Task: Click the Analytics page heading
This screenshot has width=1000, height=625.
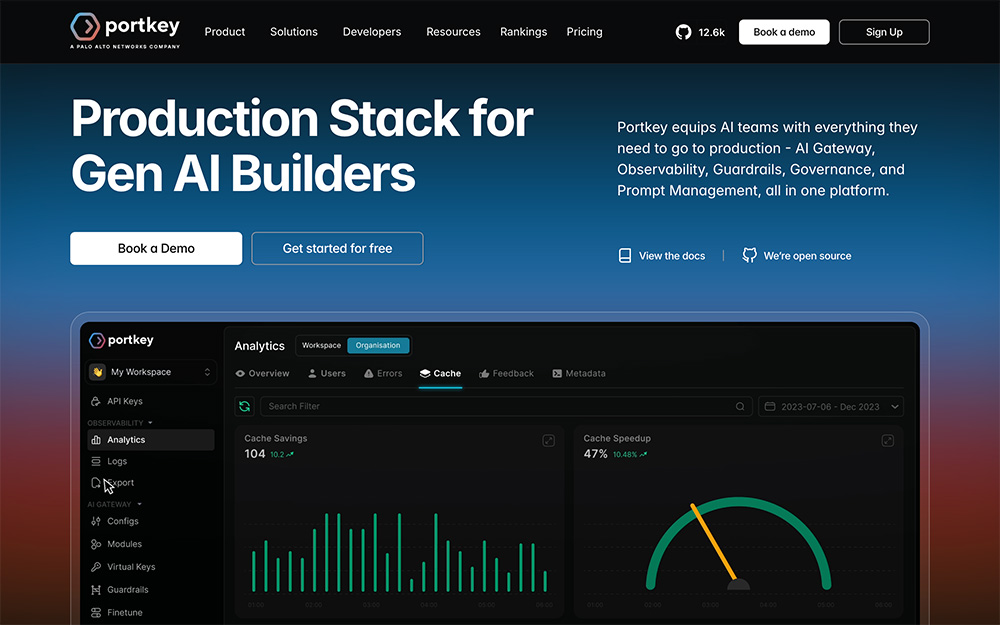Action: pos(260,346)
